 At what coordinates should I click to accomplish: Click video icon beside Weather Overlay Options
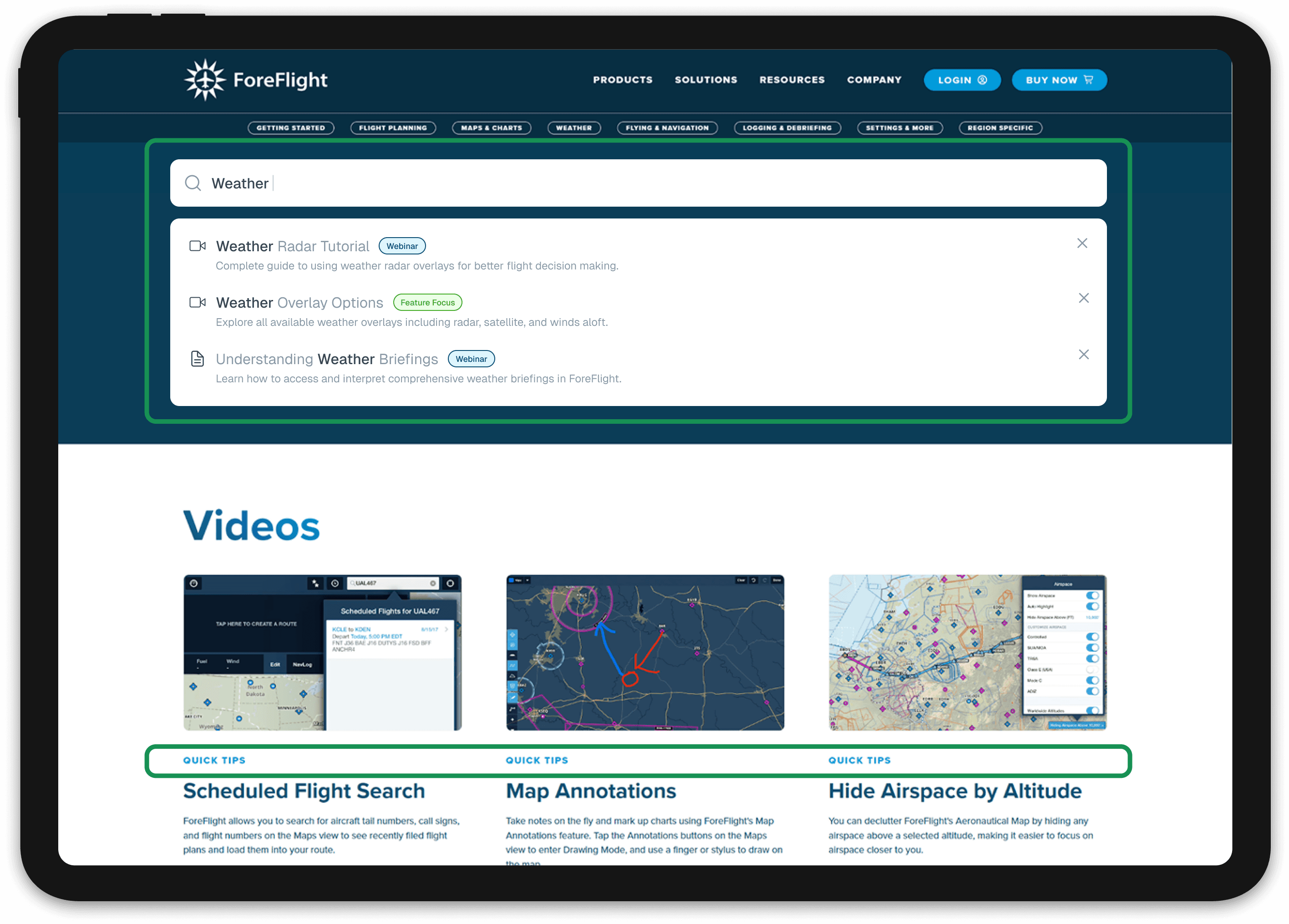pyautogui.click(x=197, y=302)
